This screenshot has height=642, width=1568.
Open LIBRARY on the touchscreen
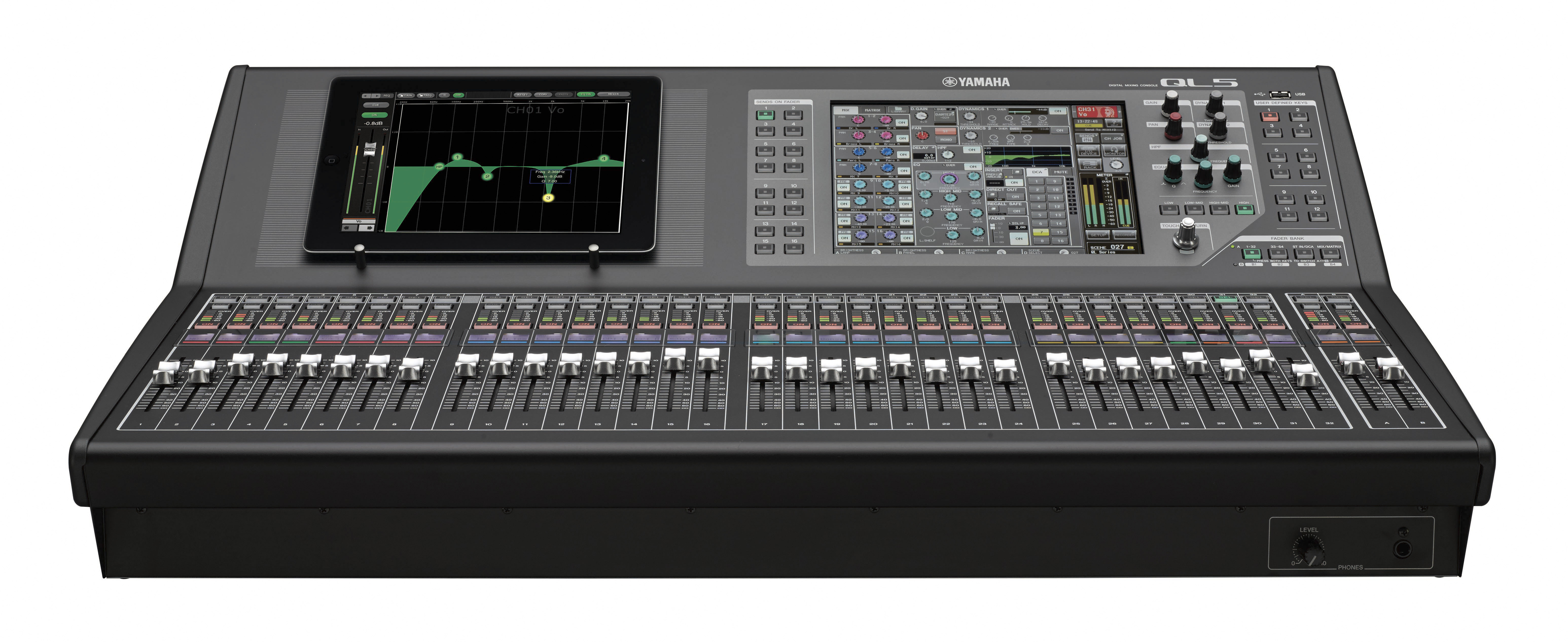(898, 110)
